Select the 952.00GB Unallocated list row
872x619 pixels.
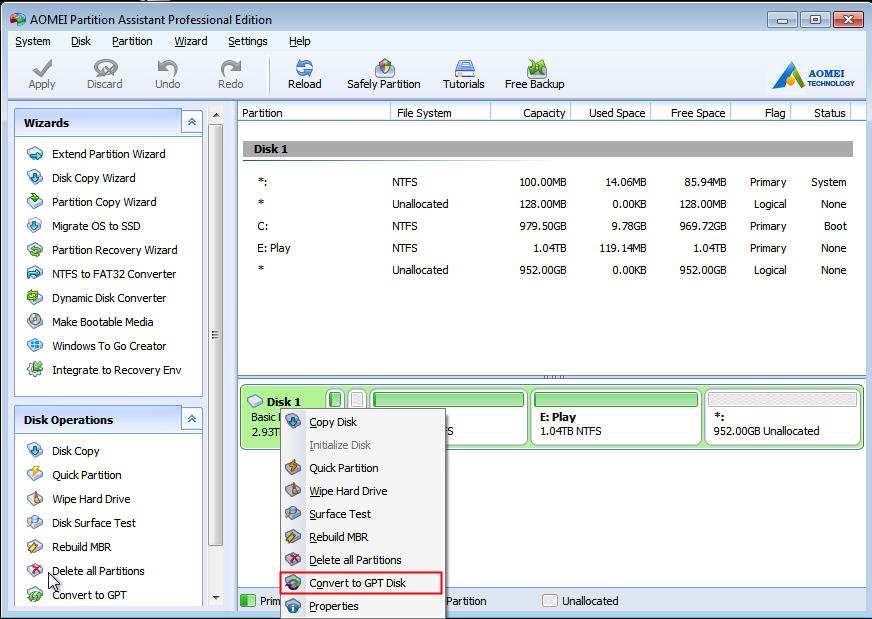(548, 270)
